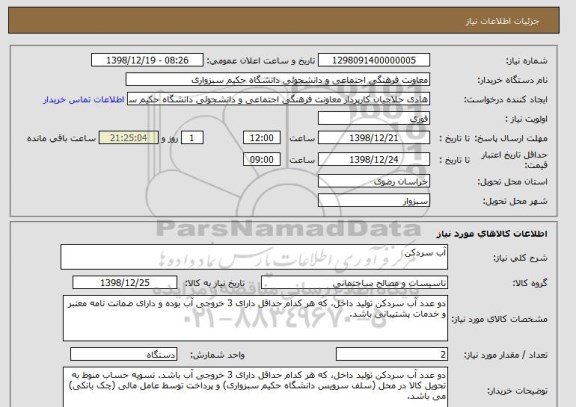
Task: Click the remaining days field showing 1
Action: pyautogui.click(x=192, y=138)
